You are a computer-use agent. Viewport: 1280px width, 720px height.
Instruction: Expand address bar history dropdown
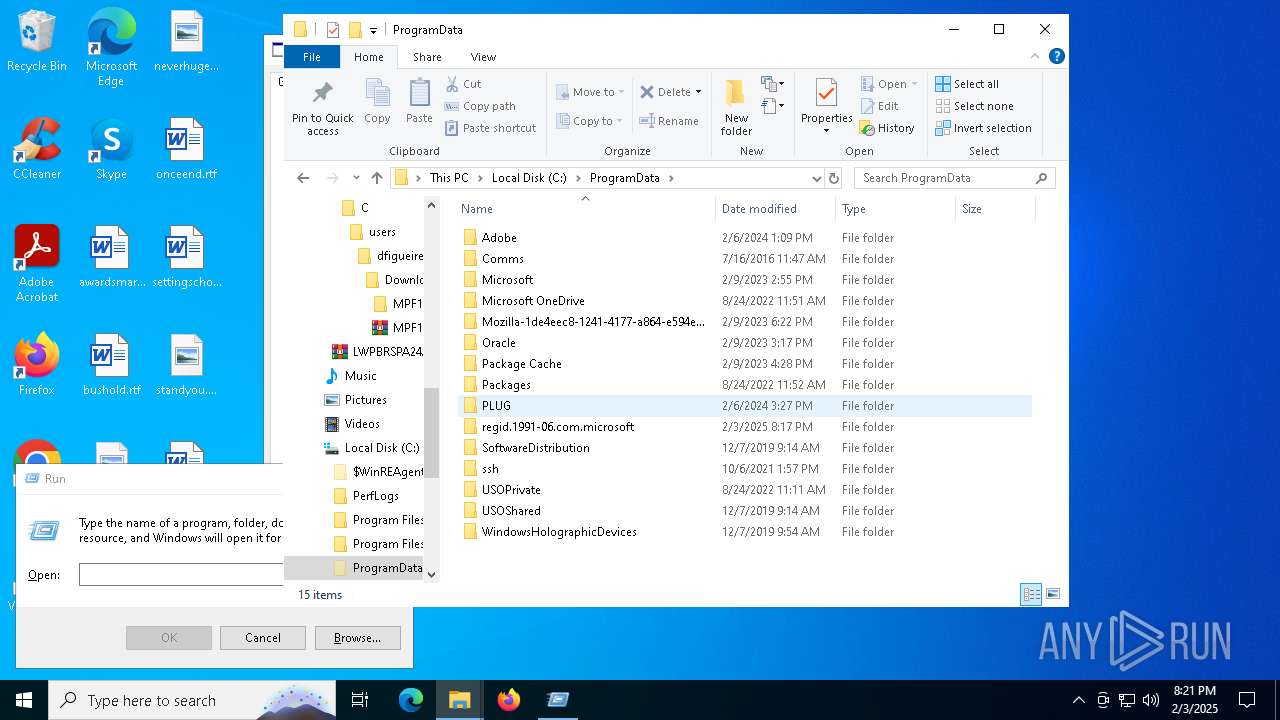pyautogui.click(x=816, y=178)
